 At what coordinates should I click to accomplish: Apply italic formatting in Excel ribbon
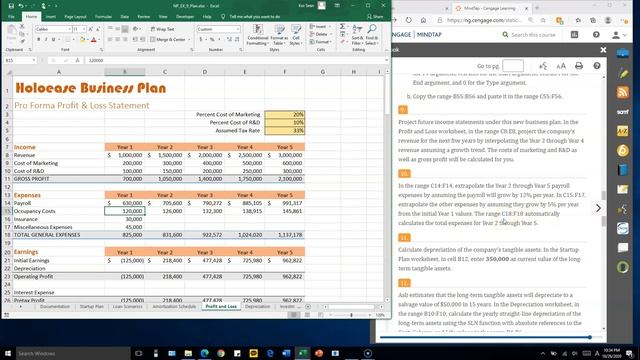click(46, 40)
